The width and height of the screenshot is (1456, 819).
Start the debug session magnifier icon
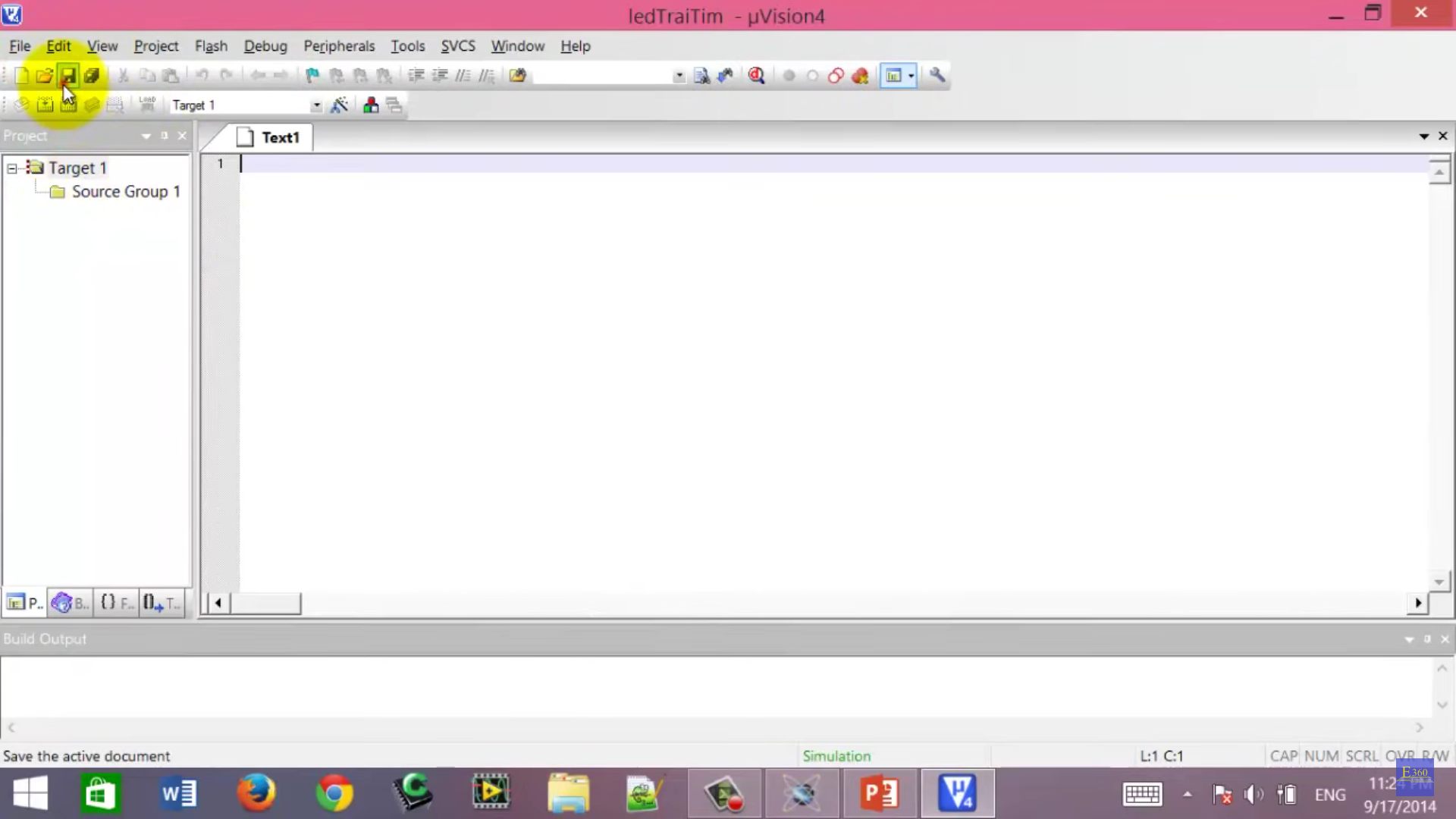tap(756, 75)
